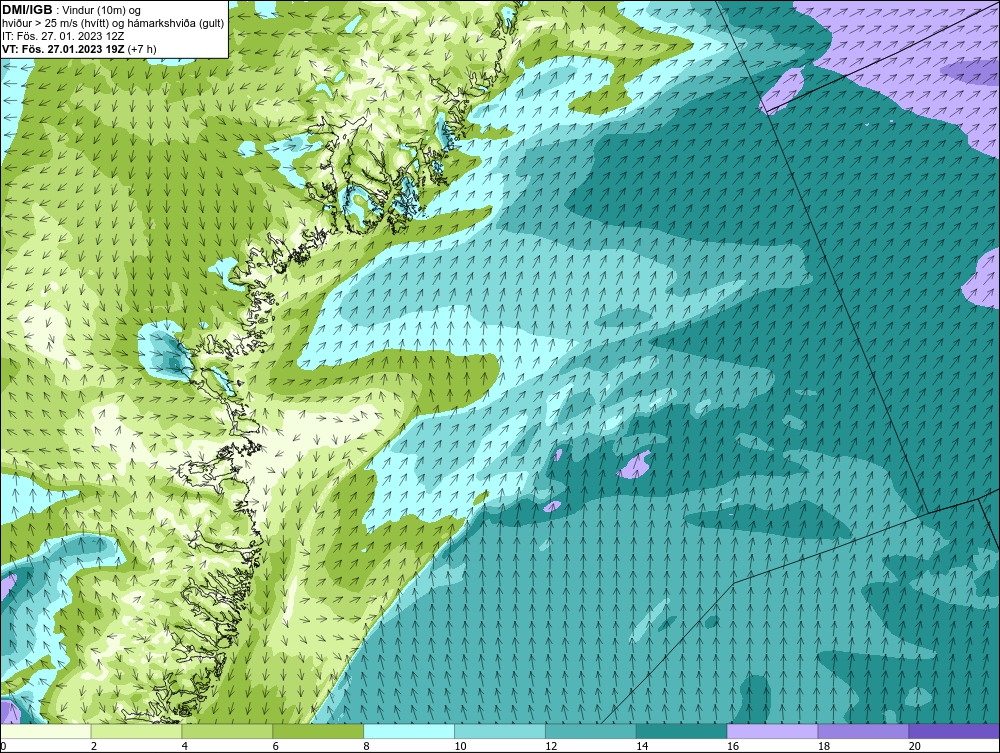The image size is (1000, 753).
Task: Click the legend scale label '4'
Action: click(184, 746)
